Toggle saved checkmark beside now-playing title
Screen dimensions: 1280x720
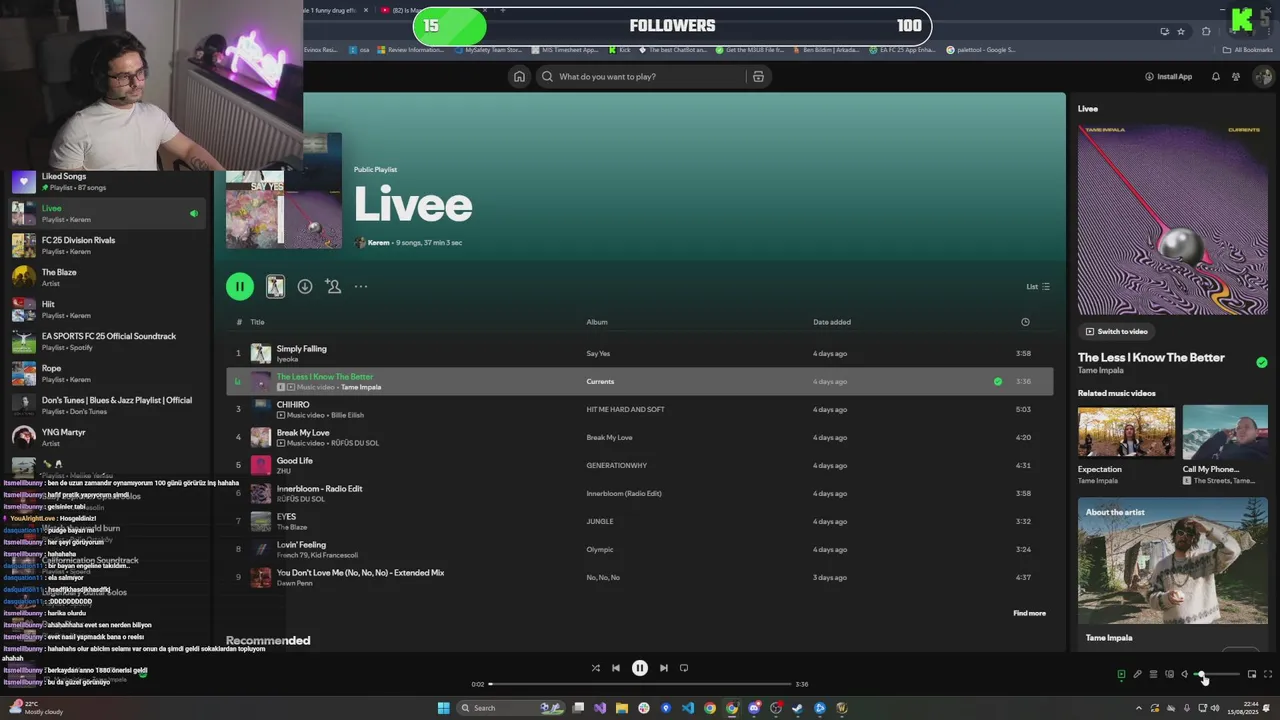pos(1261,362)
